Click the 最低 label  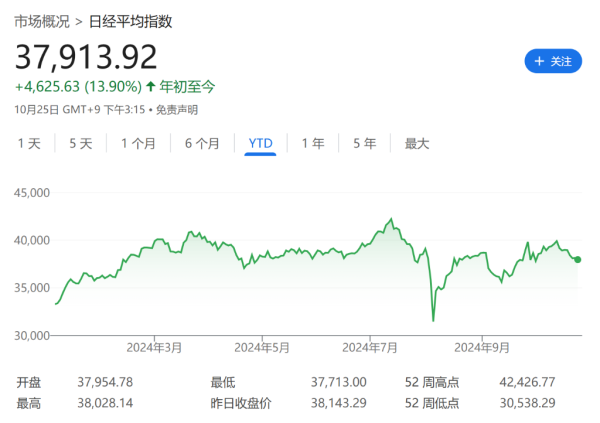[223, 382]
